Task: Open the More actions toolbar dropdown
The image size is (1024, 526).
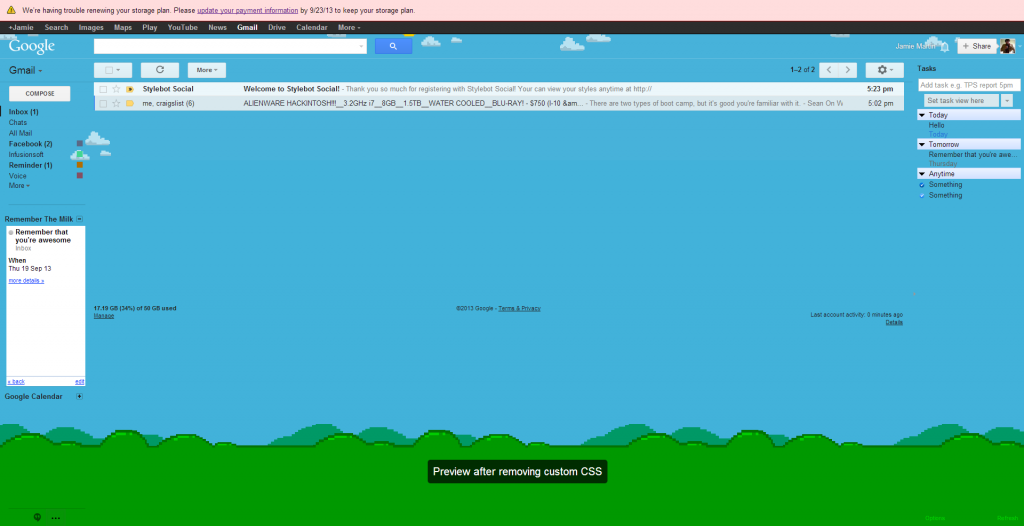Action: pos(207,70)
